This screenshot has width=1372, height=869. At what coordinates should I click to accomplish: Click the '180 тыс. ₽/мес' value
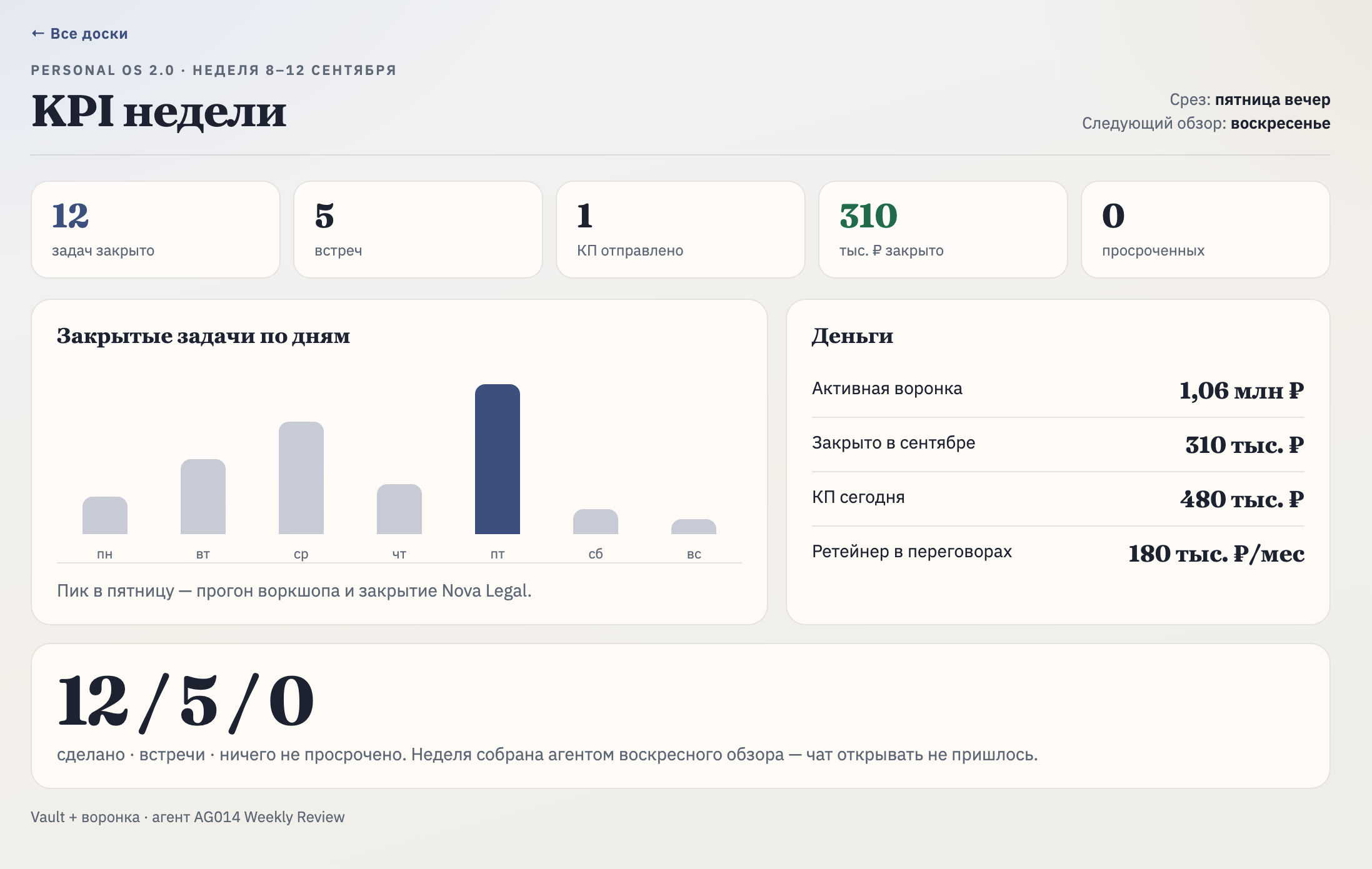coord(1216,554)
